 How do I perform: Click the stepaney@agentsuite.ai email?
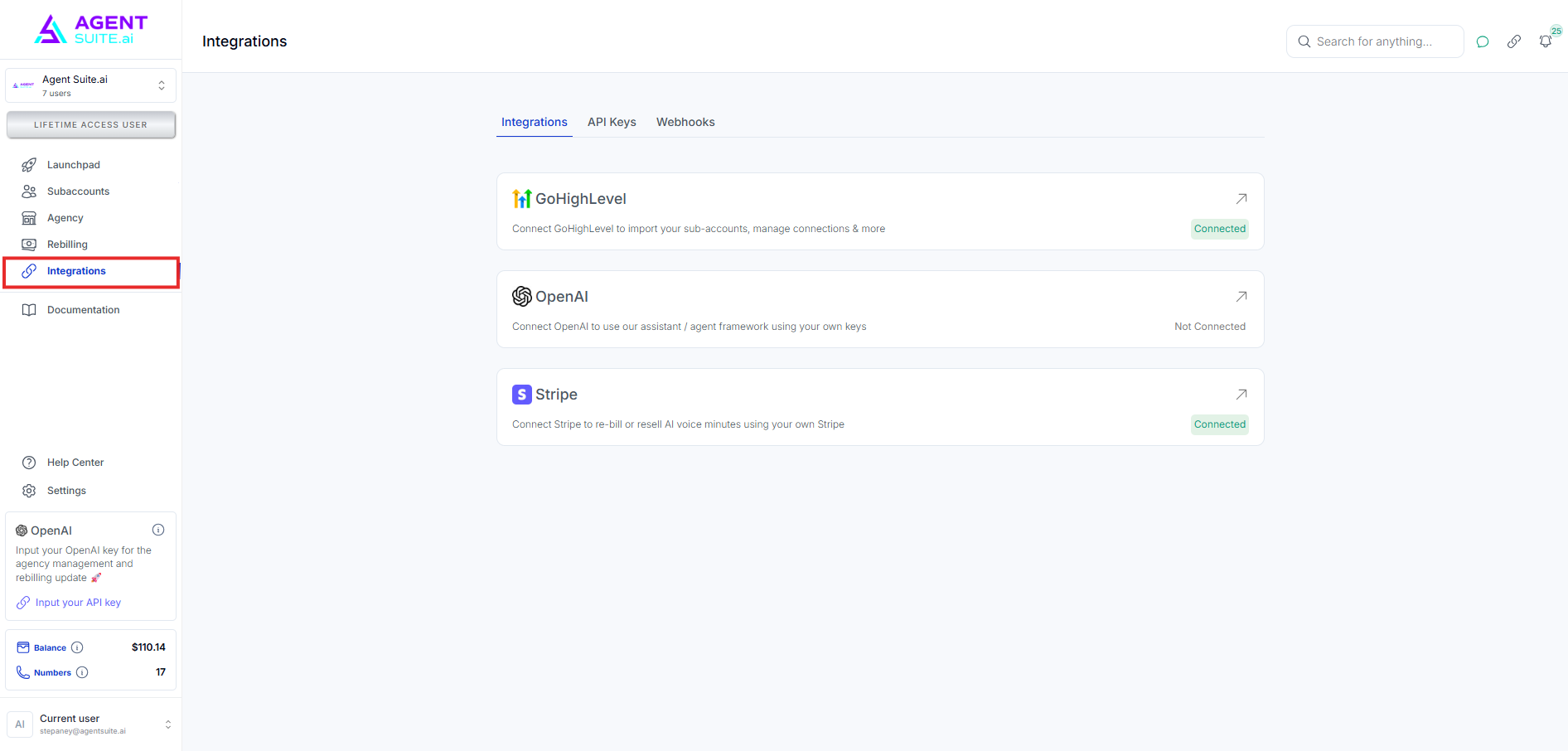(x=83, y=731)
